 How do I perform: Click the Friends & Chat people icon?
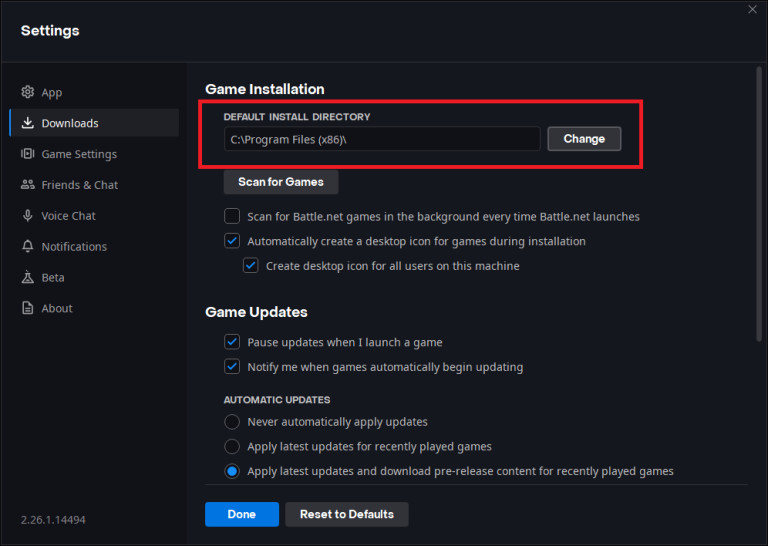point(28,185)
